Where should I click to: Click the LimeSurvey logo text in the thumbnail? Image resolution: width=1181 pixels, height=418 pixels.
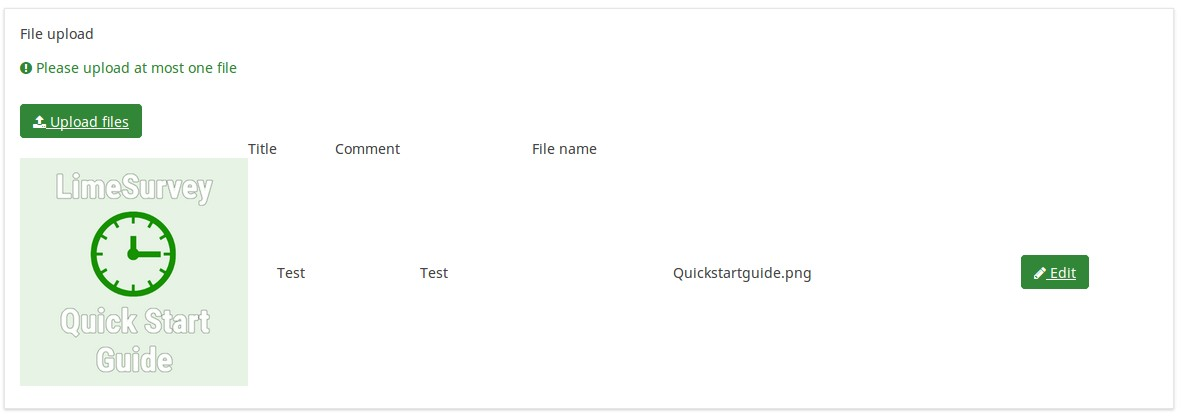tap(134, 188)
